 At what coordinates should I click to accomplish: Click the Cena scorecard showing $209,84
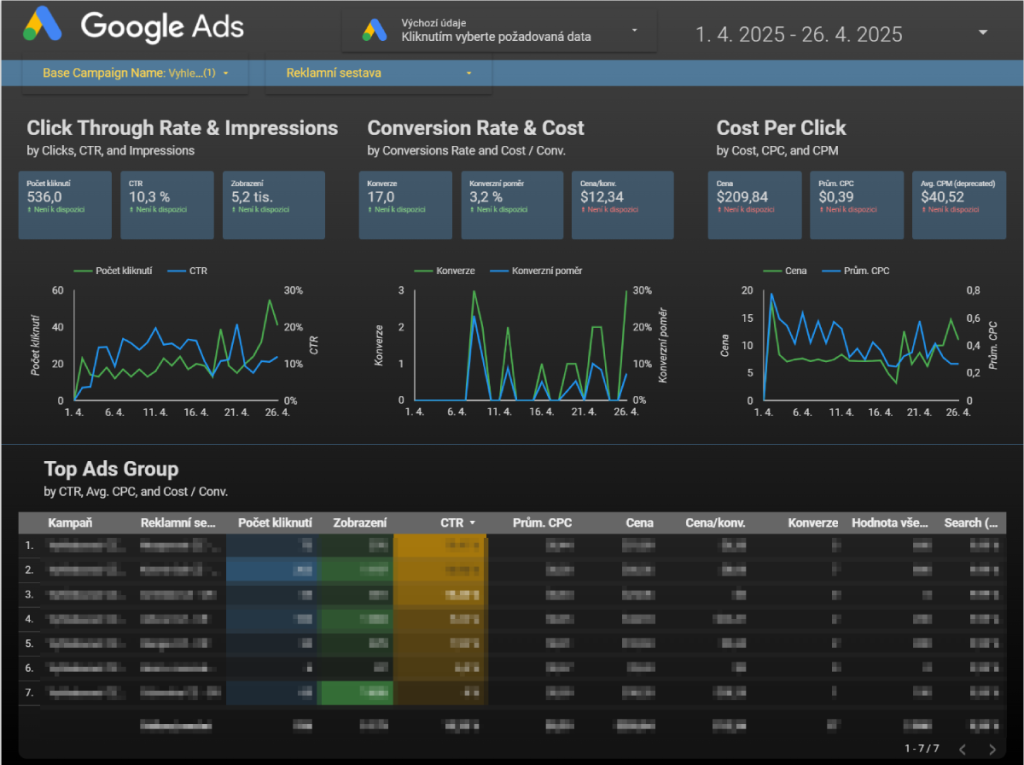(x=755, y=205)
